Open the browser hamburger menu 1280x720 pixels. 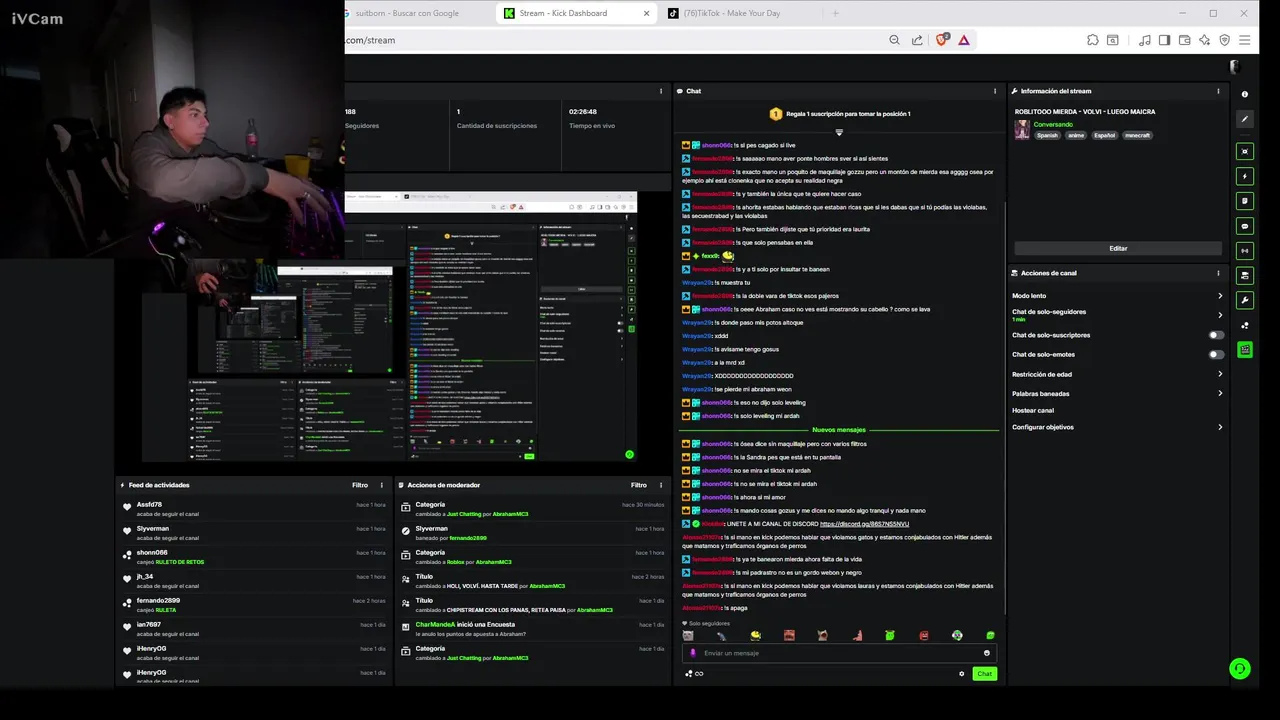1245,40
